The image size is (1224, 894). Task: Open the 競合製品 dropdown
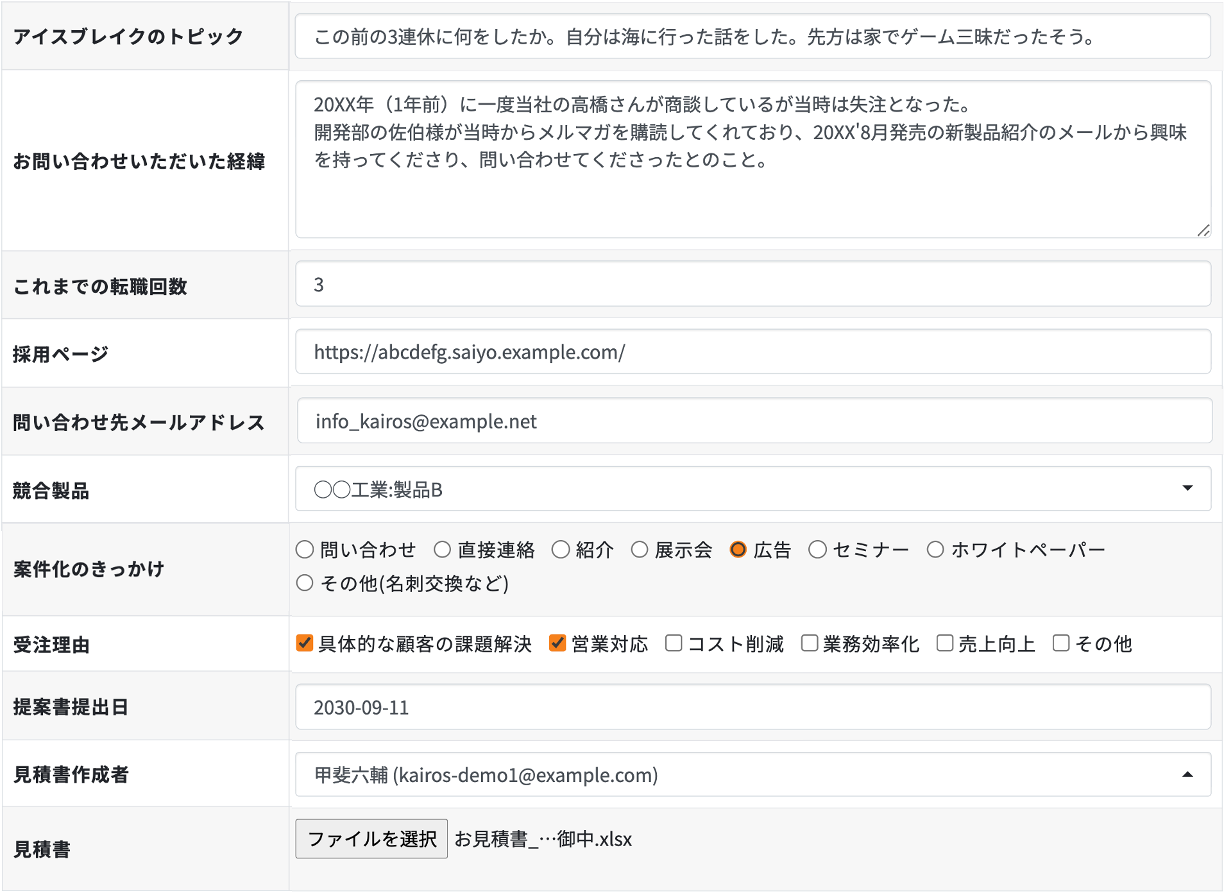pos(753,489)
